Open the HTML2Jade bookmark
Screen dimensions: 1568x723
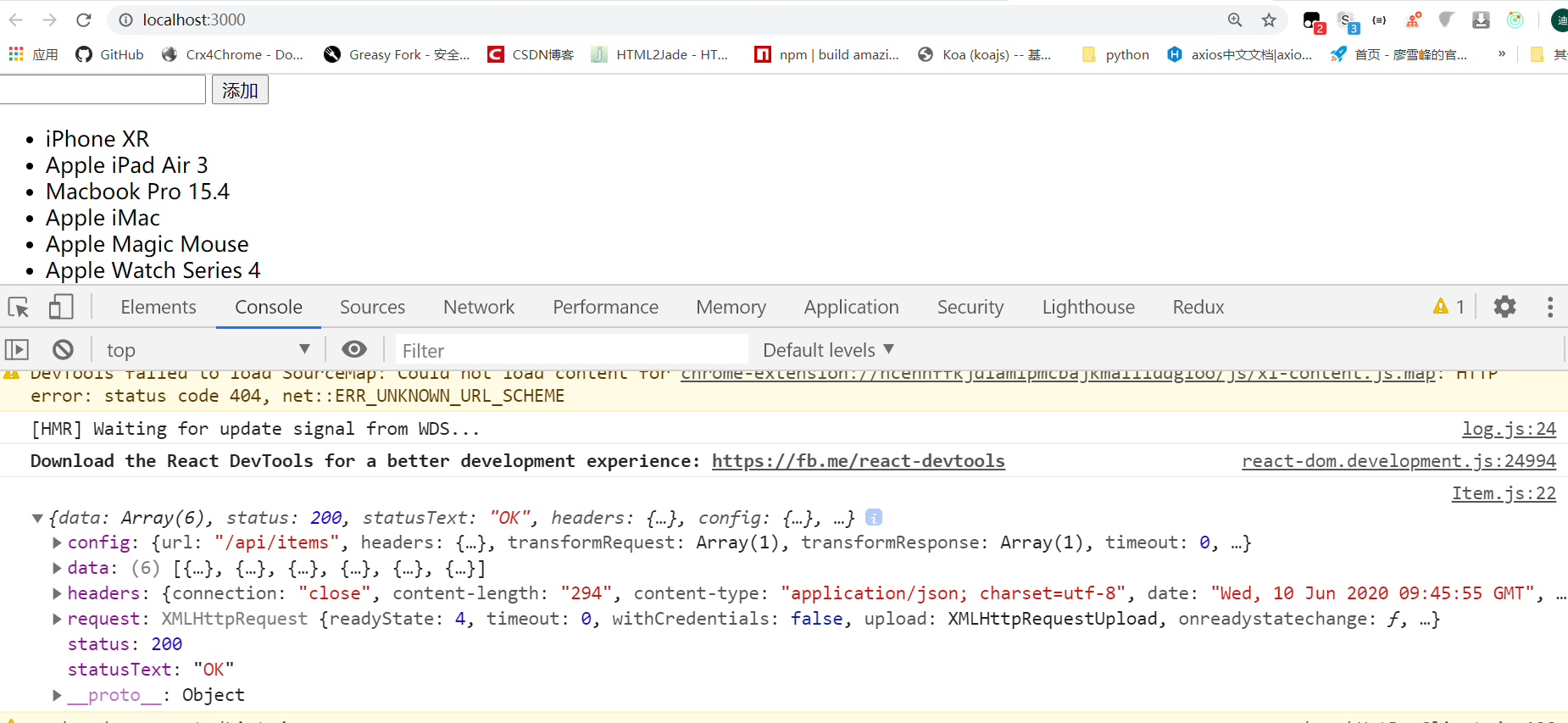(x=659, y=54)
